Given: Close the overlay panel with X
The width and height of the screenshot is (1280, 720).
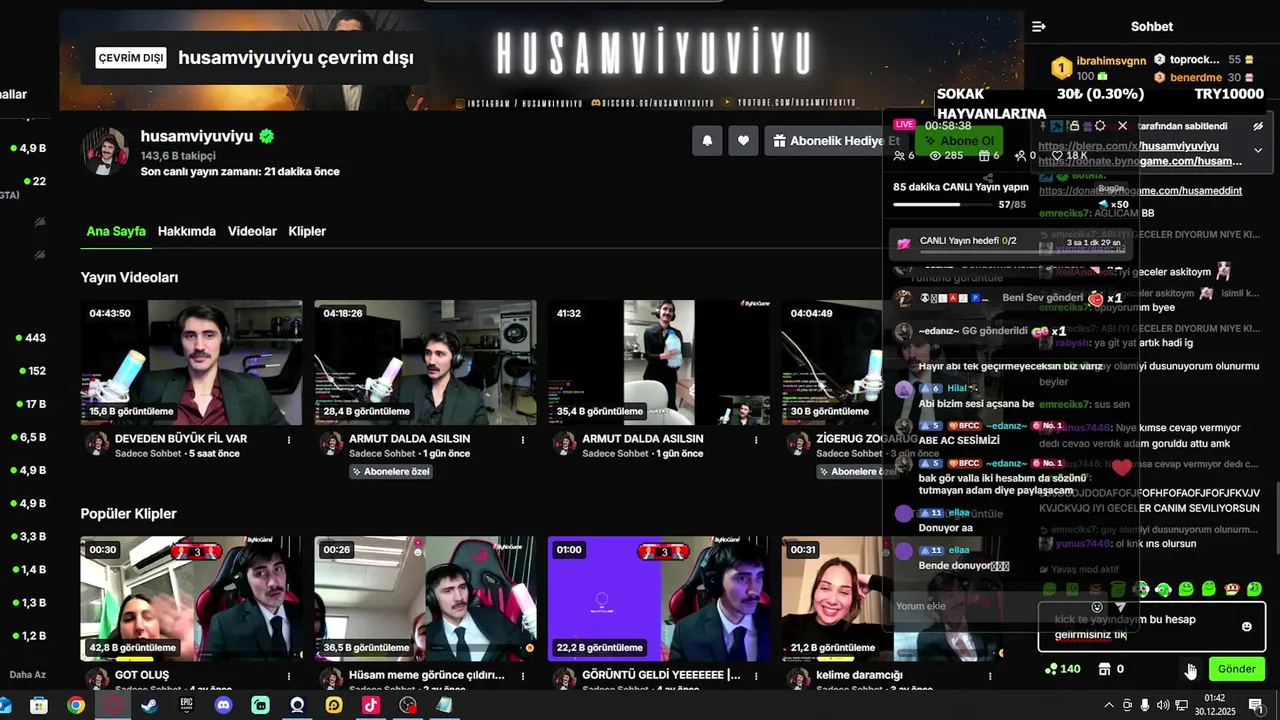Looking at the screenshot, I should click(1122, 126).
